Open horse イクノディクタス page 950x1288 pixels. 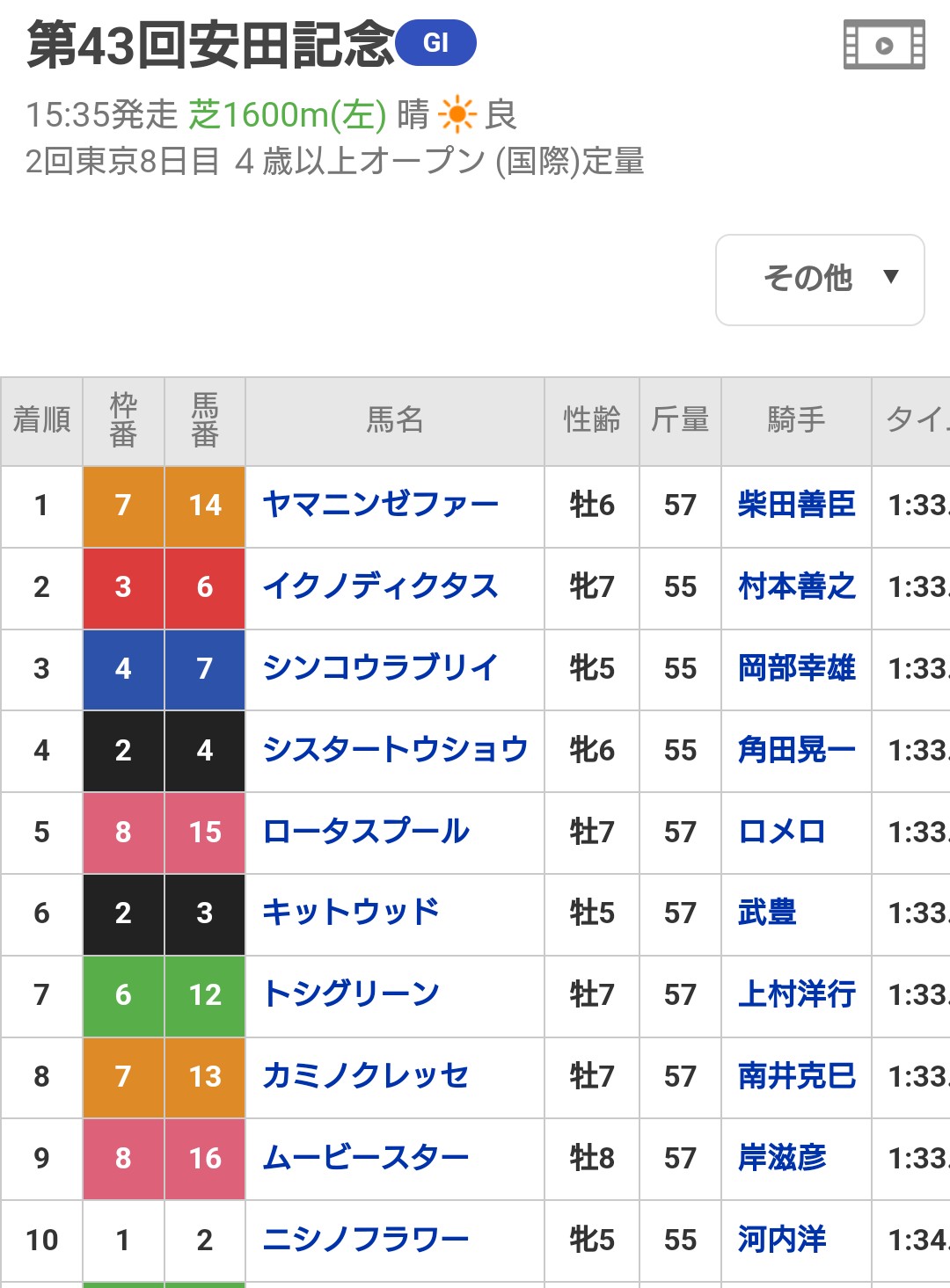point(380,586)
